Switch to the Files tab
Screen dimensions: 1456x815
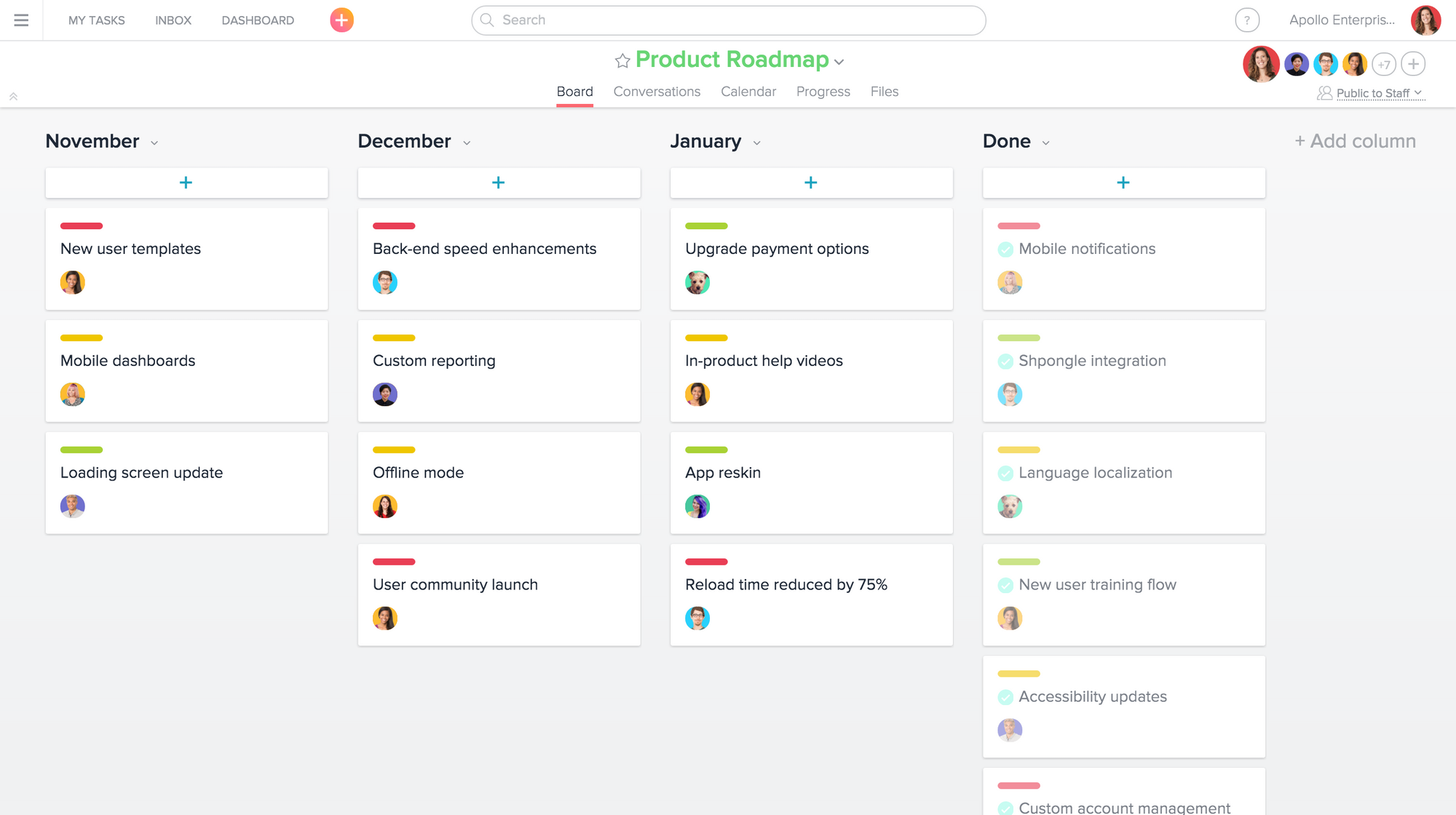[885, 92]
